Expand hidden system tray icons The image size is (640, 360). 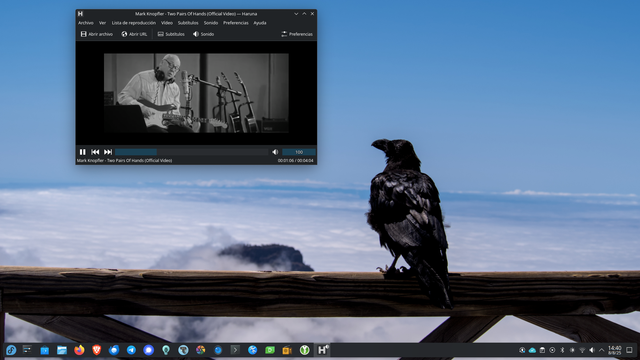[602, 350]
